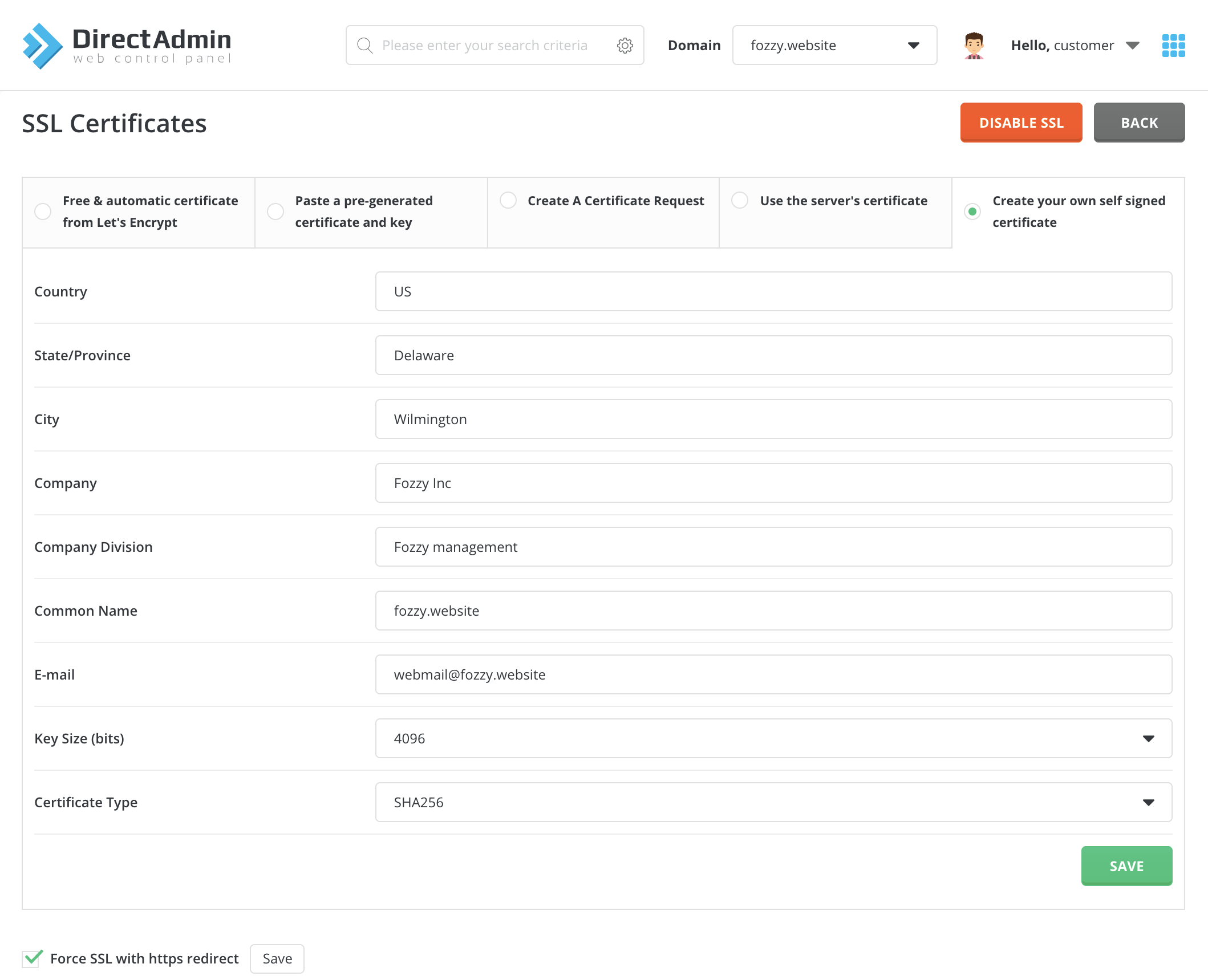Open the blue apps grid menu

coord(1173,46)
